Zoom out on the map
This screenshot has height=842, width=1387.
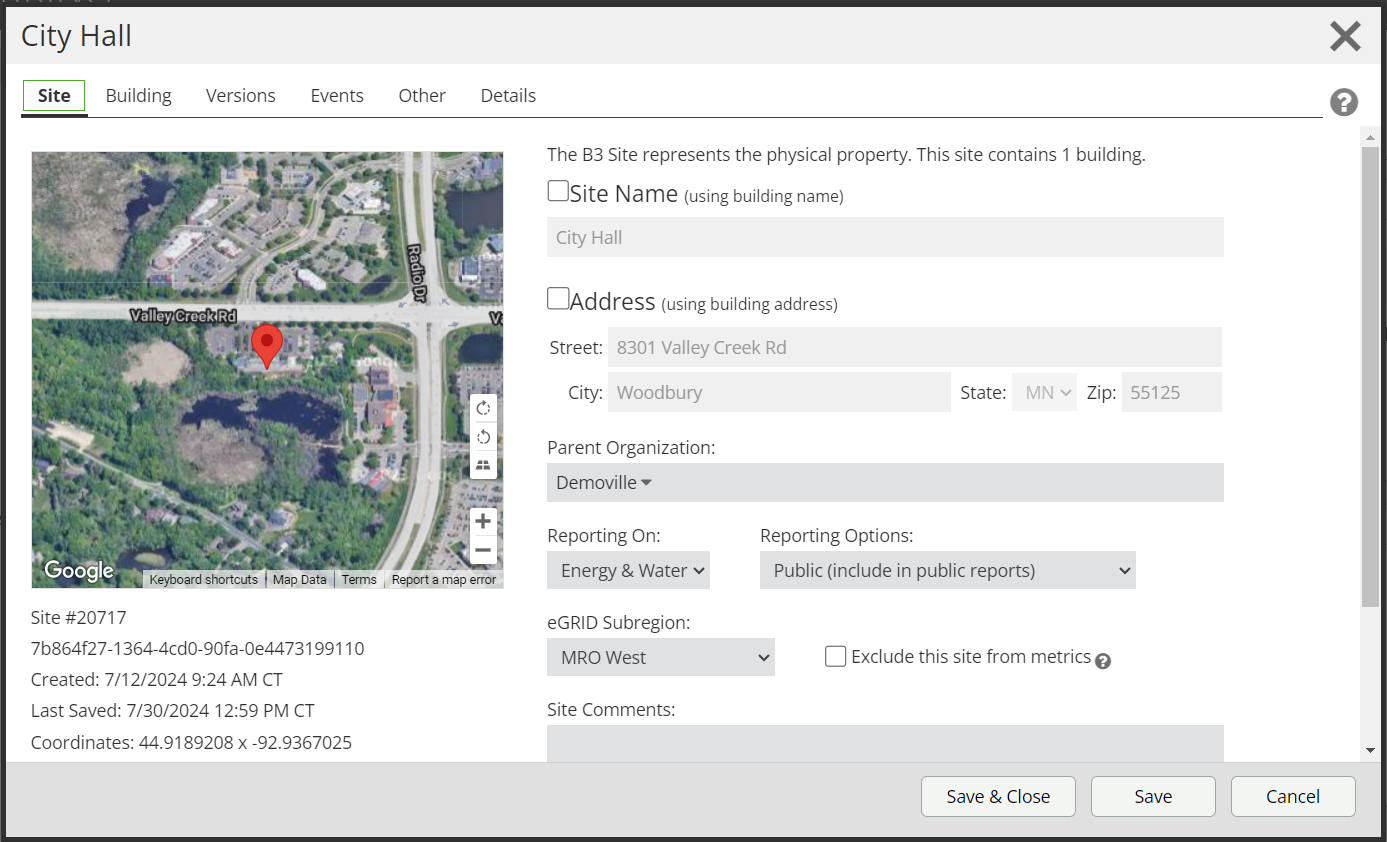[484, 550]
